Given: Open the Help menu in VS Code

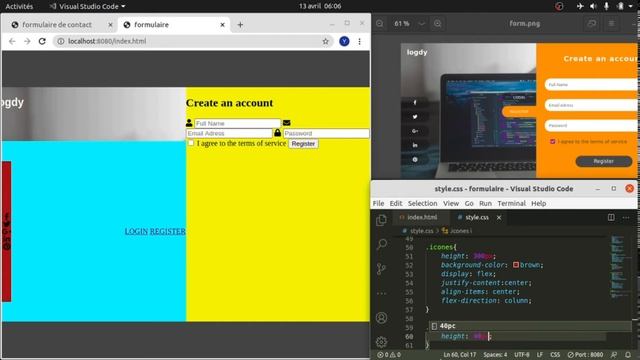Looking at the screenshot, I should [538, 203].
